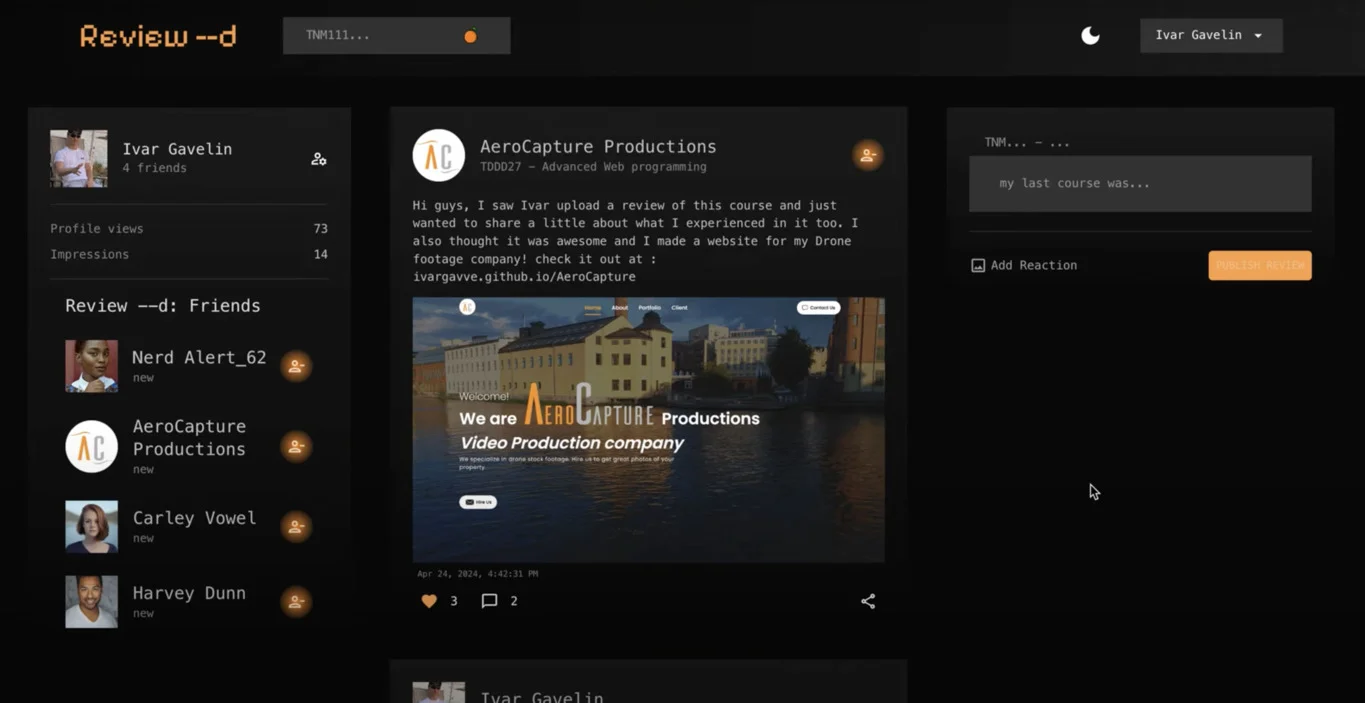Toggle follow on AeroCapture Productions post
This screenshot has width=1365, height=703.
[867, 155]
